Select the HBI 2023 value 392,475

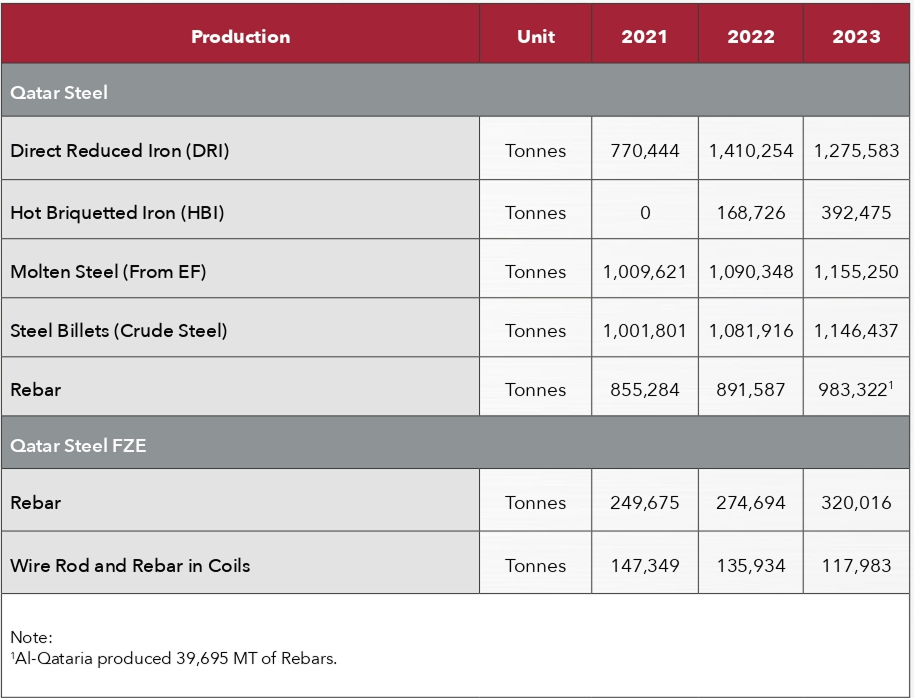click(856, 213)
